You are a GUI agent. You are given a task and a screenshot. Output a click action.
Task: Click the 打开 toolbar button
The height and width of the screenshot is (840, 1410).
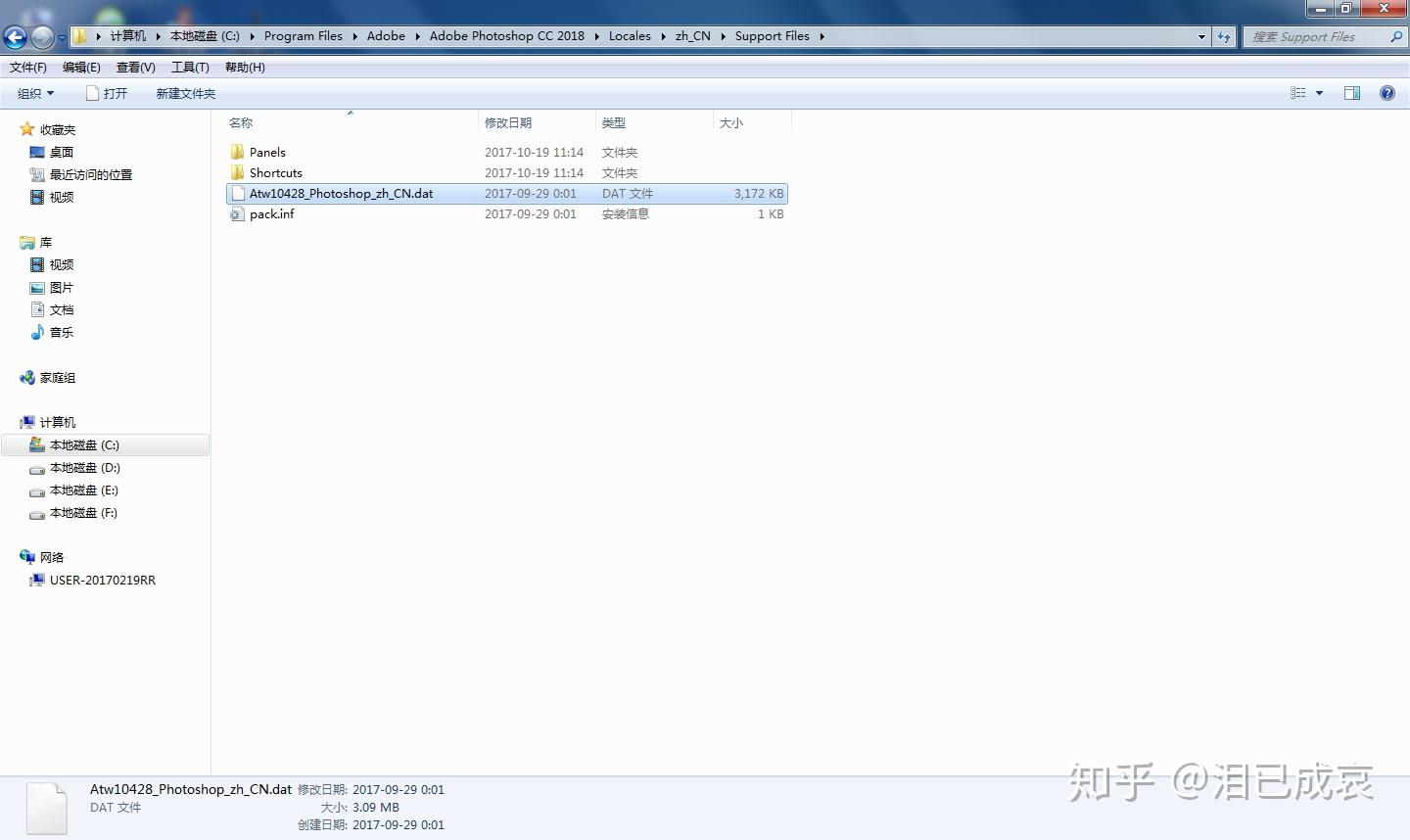107,93
